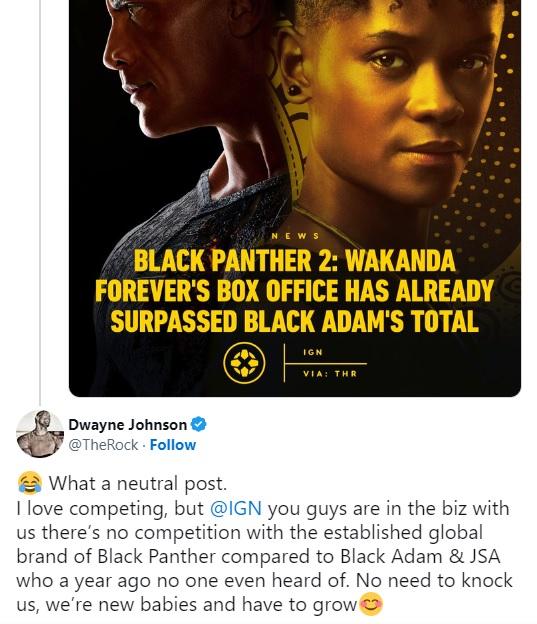This screenshot has height=624, width=537.
Task: Click the 'NEWS' label above the headline
Action: pyautogui.click(x=295, y=236)
